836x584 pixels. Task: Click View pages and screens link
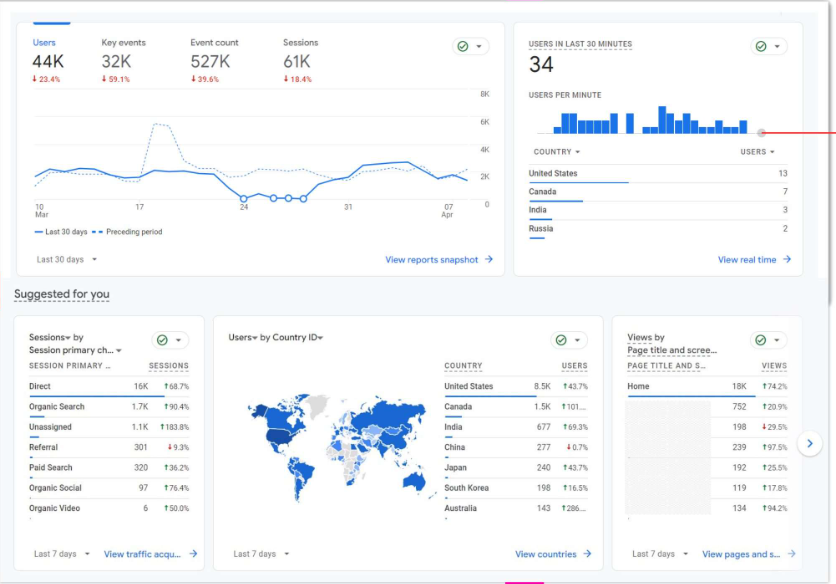(x=741, y=554)
